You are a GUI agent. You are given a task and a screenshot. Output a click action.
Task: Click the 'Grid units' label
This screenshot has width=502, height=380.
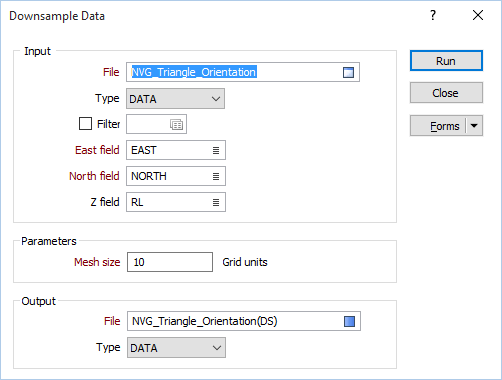pyautogui.click(x=245, y=262)
